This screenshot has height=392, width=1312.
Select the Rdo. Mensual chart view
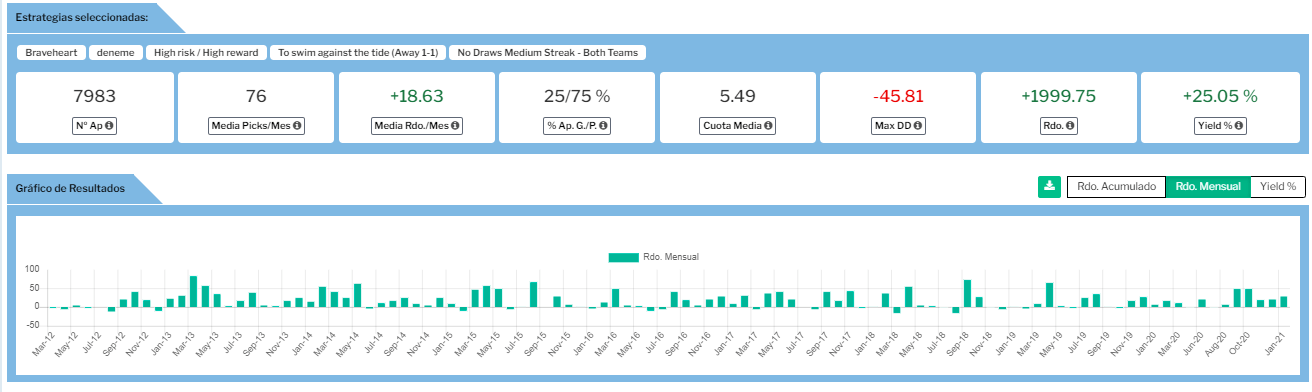click(1208, 187)
